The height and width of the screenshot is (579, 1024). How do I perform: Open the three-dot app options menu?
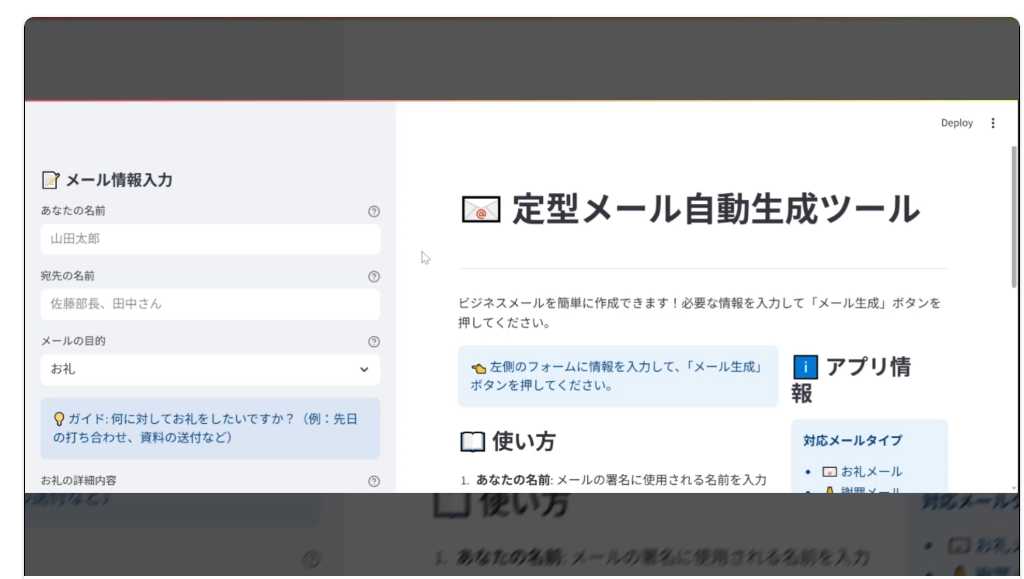tap(992, 122)
